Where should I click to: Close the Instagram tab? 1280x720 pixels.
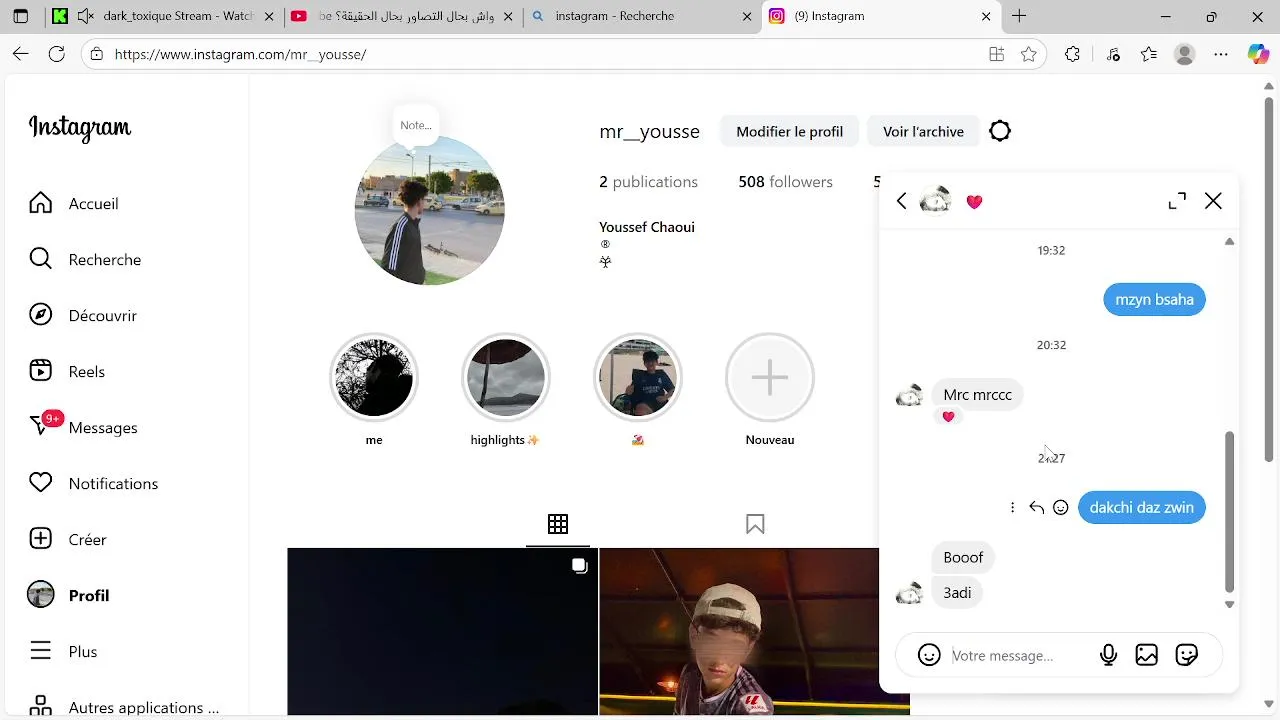[986, 16]
